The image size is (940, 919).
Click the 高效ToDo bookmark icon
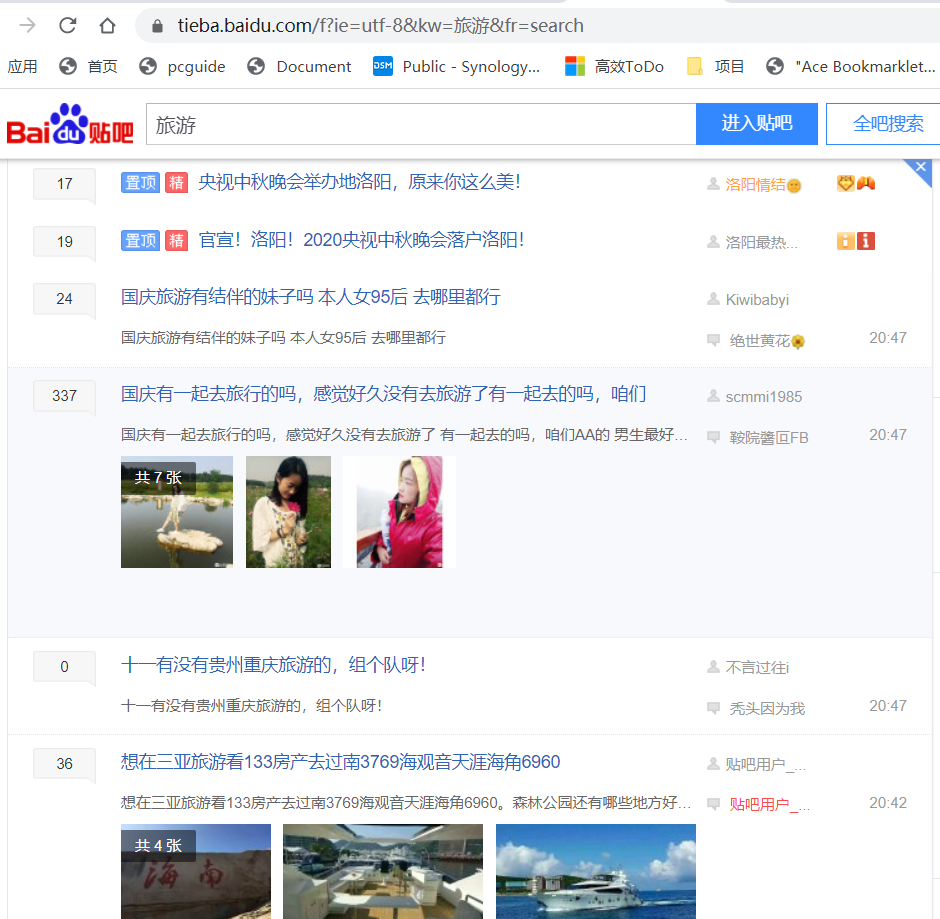[x=575, y=67]
